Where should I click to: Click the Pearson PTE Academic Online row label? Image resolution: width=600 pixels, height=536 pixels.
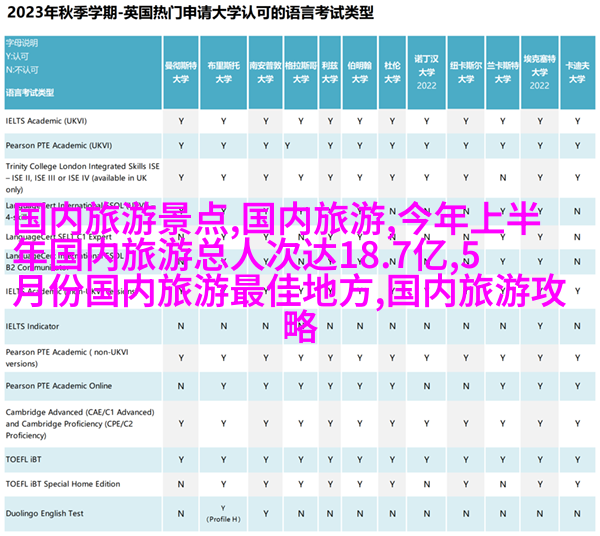tap(59, 386)
